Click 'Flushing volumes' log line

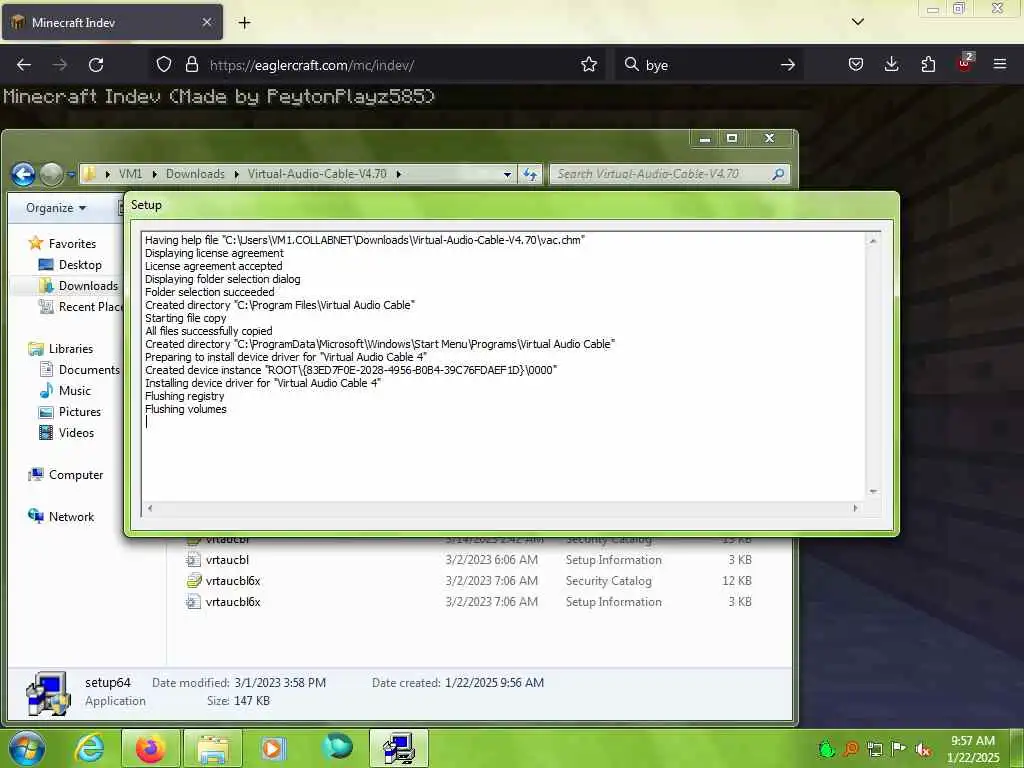185,409
